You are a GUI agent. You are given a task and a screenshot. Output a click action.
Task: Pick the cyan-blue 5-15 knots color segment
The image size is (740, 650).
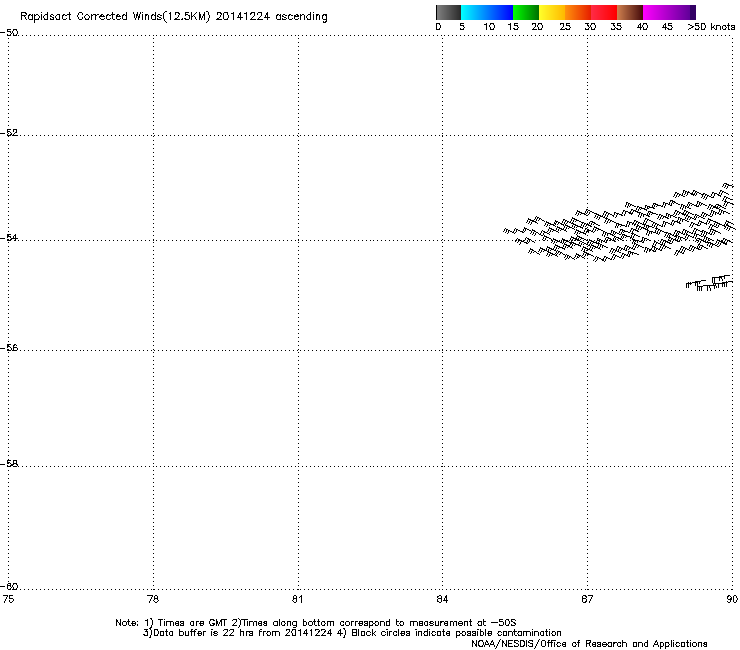click(487, 12)
